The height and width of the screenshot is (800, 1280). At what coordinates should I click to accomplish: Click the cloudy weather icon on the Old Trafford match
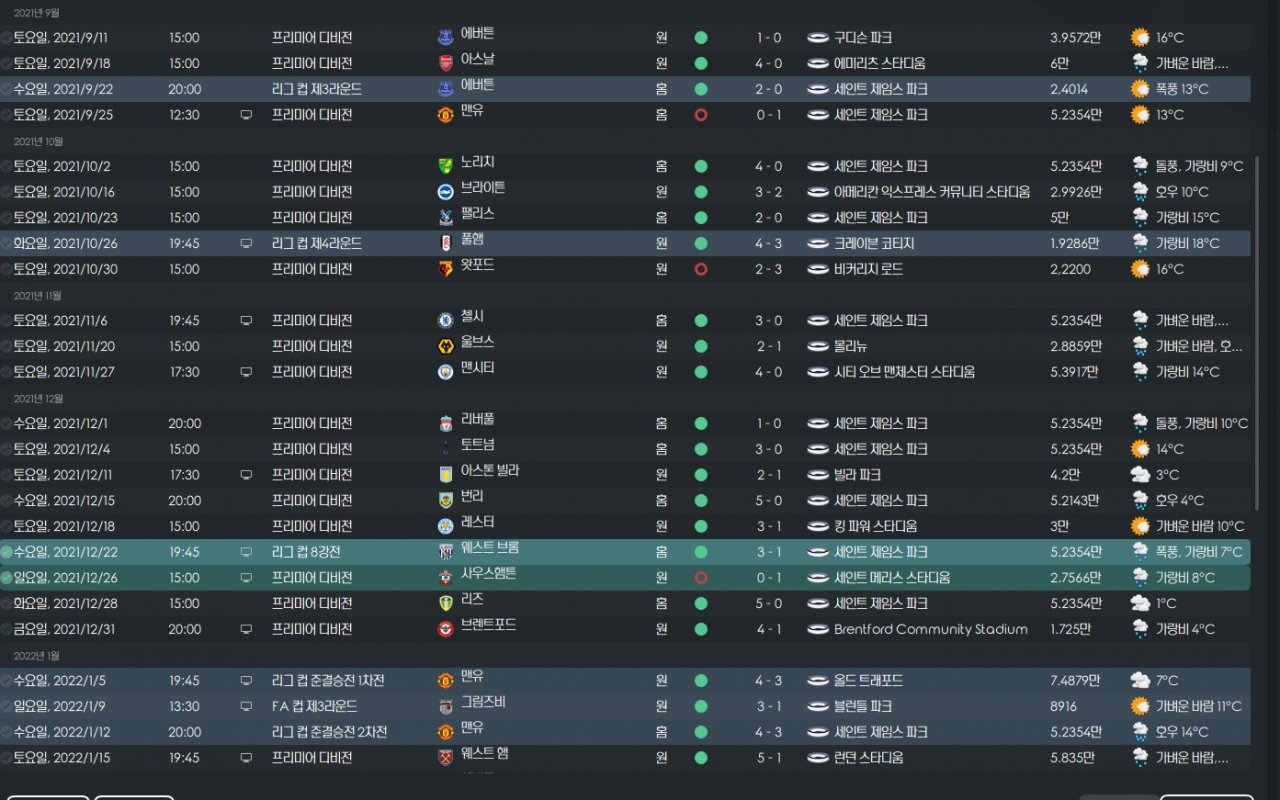point(1140,680)
